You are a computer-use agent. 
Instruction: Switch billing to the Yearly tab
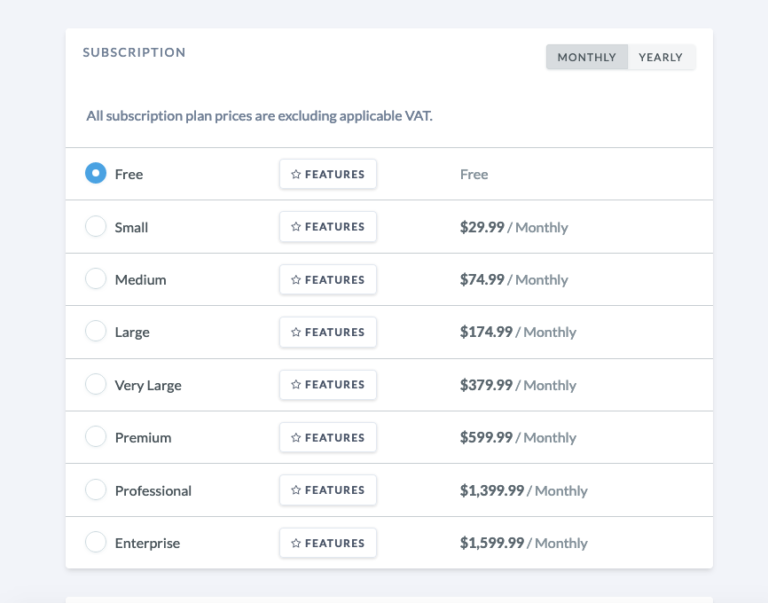coord(660,57)
